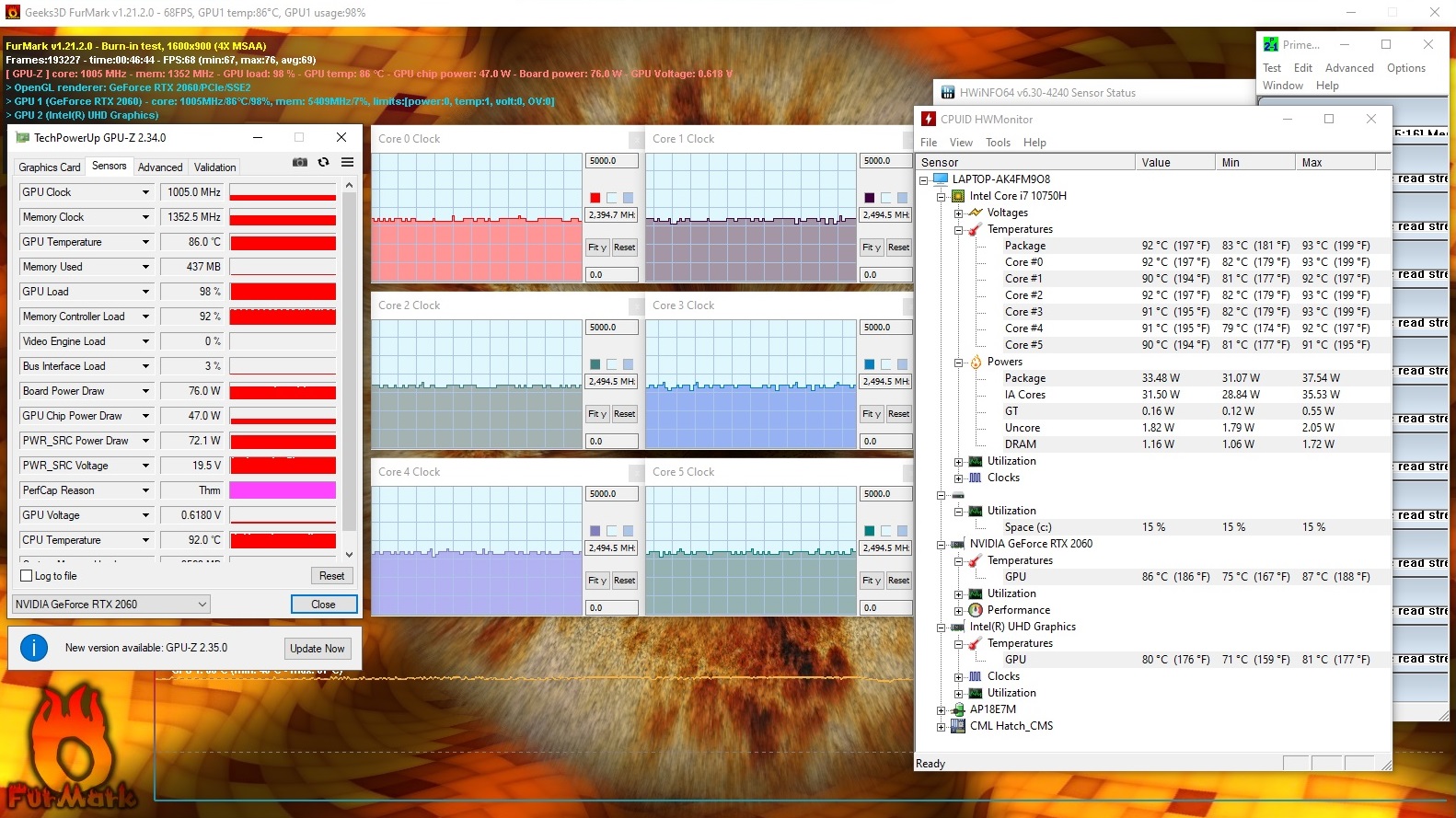Open the GPU Temperature sensor dropdown
The width and height of the screenshot is (1456, 818).
[x=145, y=242]
